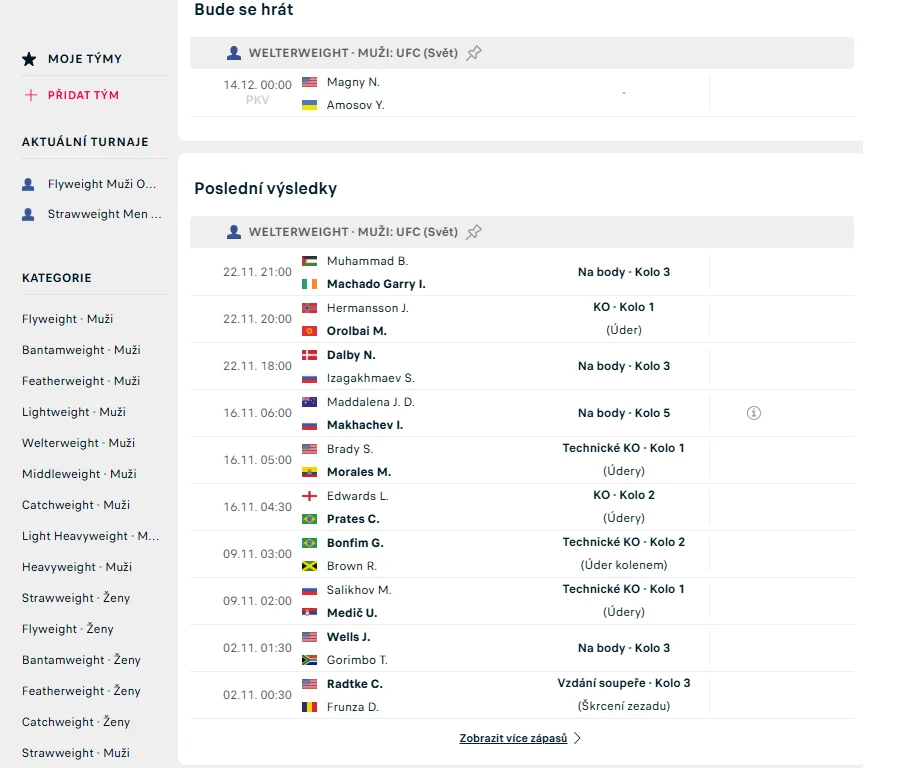Select Welterweight - Muži category
This screenshot has height=768, width=908.
point(78,443)
